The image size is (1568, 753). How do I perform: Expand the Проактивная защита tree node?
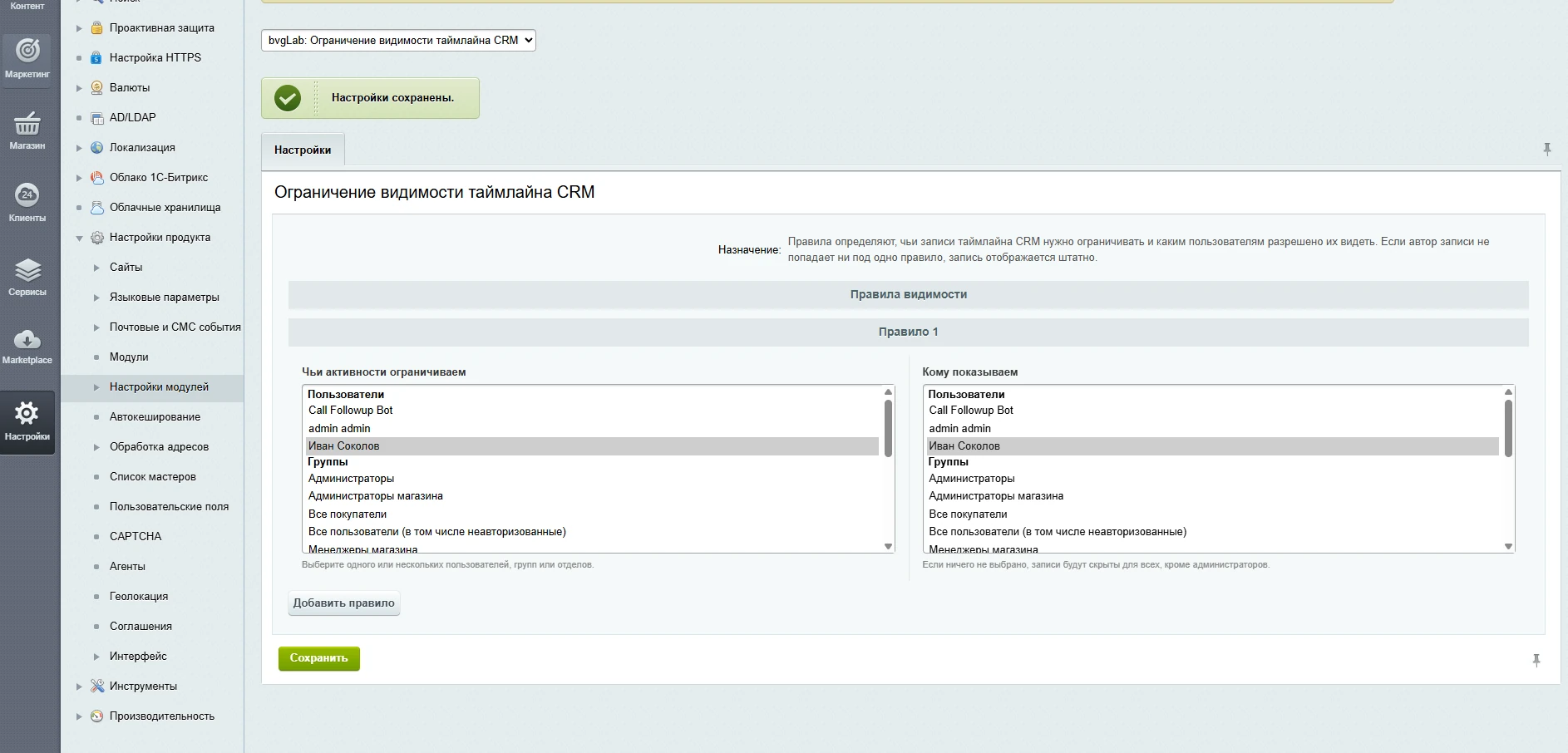point(79,28)
